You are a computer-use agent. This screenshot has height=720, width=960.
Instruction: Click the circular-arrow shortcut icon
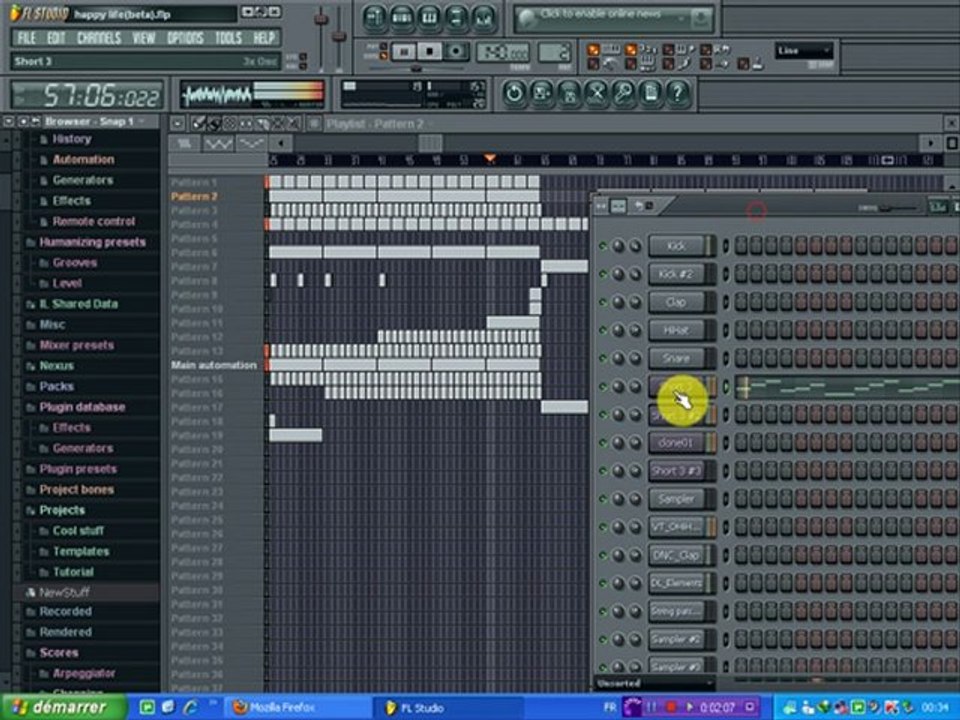pyautogui.click(x=514, y=94)
